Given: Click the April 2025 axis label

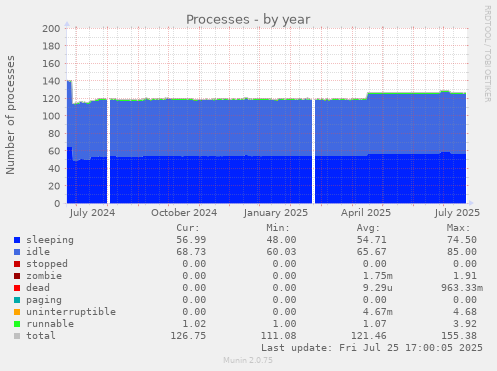Looking at the screenshot, I should coord(366,213).
